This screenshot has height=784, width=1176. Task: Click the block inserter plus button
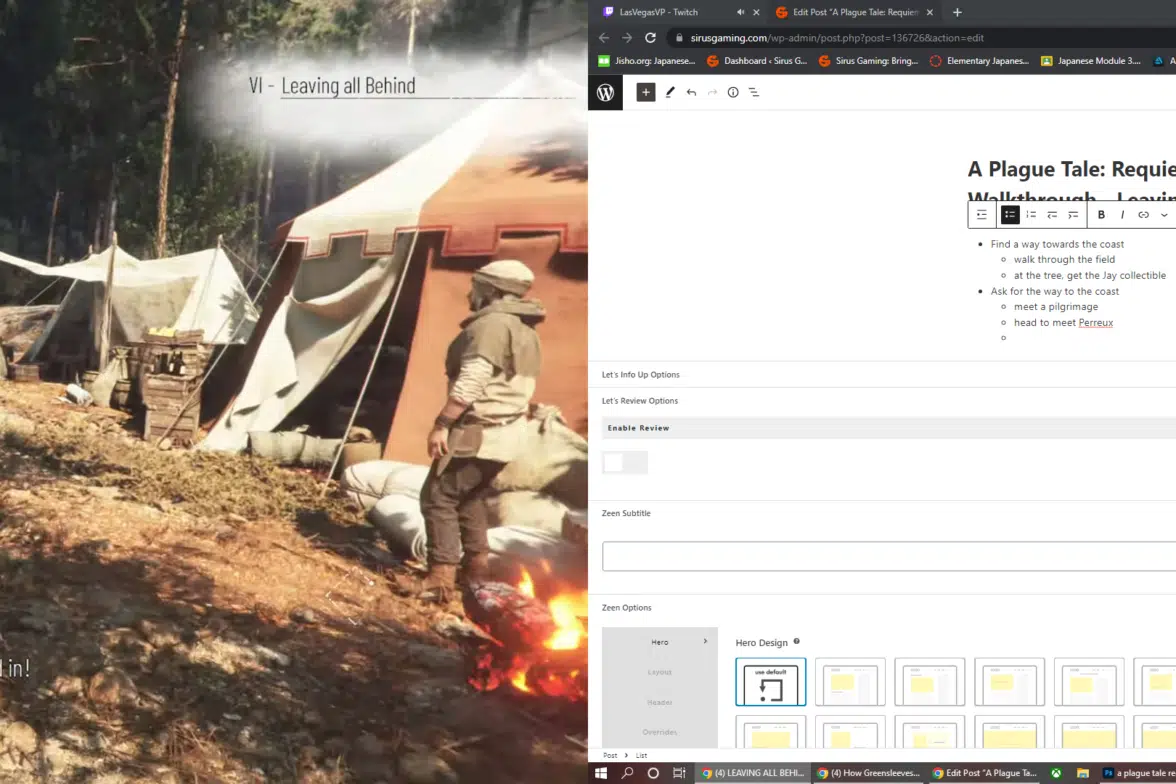pyautogui.click(x=646, y=92)
